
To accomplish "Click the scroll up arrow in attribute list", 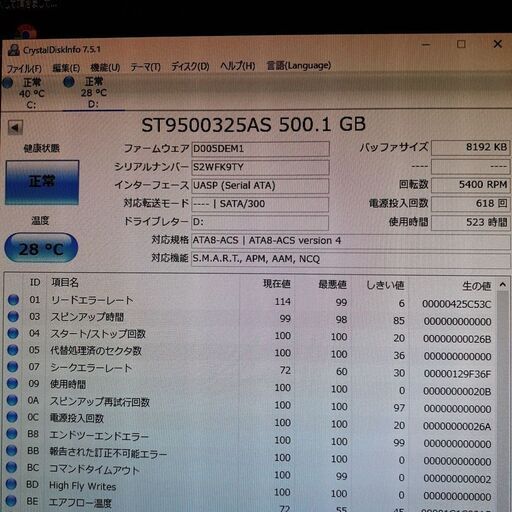I will tap(503, 285).
